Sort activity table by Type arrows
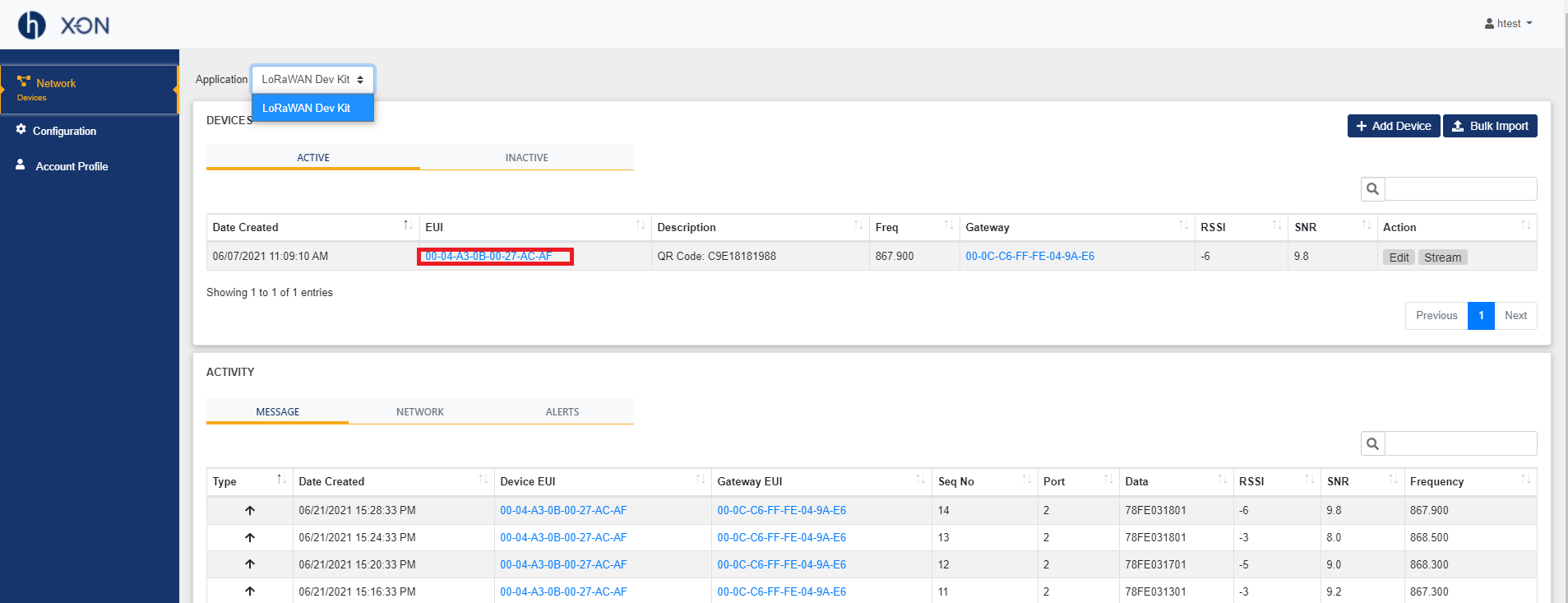 pyautogui.click(x=280, y=480)
